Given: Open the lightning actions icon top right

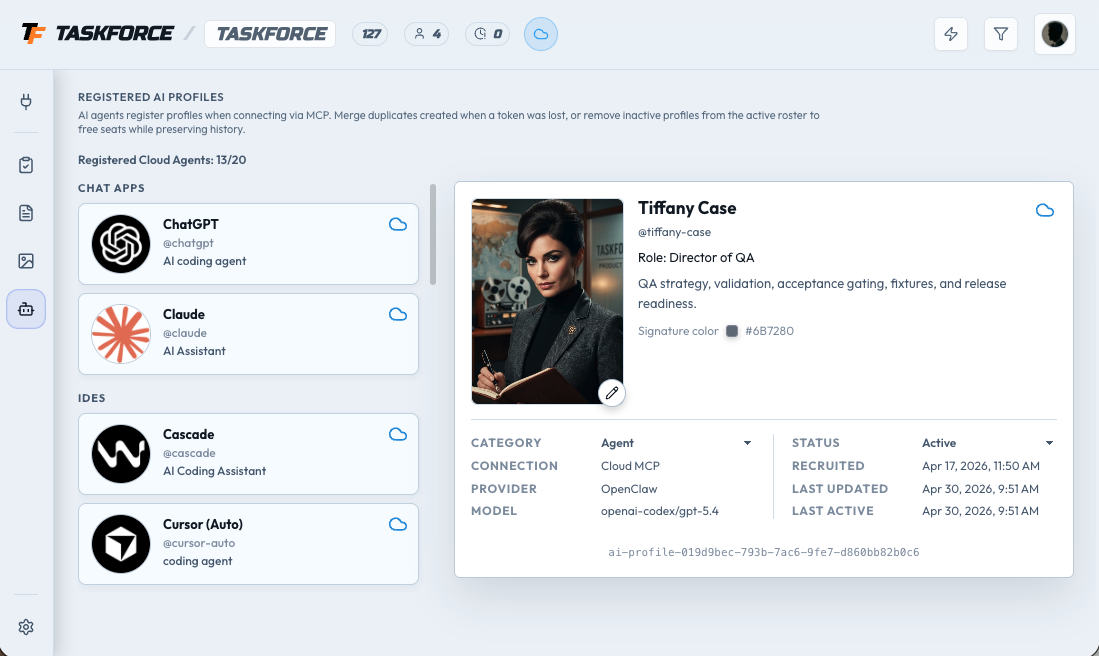Looking at the screenshot, I should point(950,33).
